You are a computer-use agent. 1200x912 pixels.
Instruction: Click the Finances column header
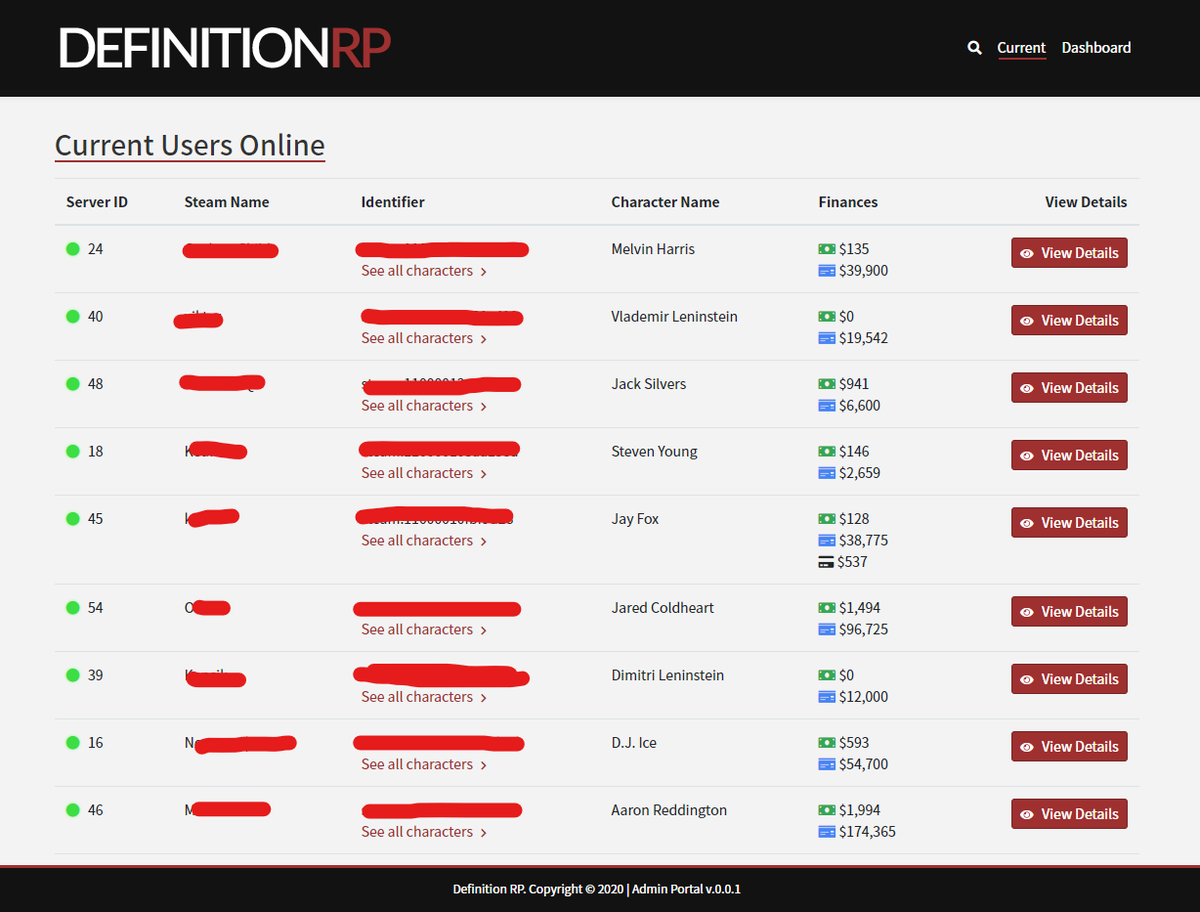point(848,202)
